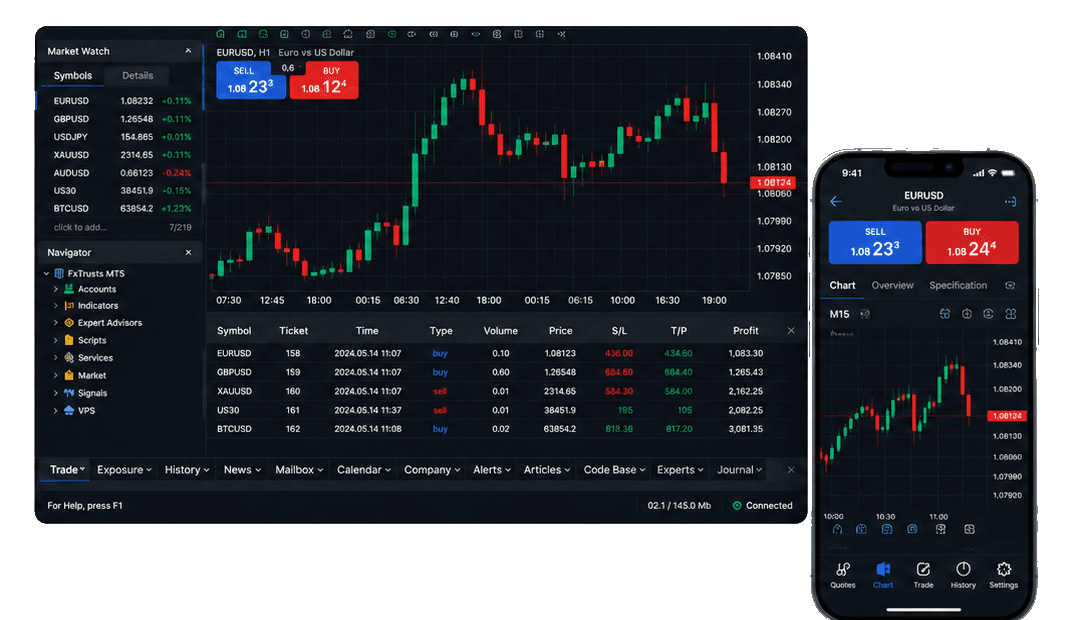Tap the History clock icon on phone
Screen dimensions: 1070x620
(x=963, y=569)
